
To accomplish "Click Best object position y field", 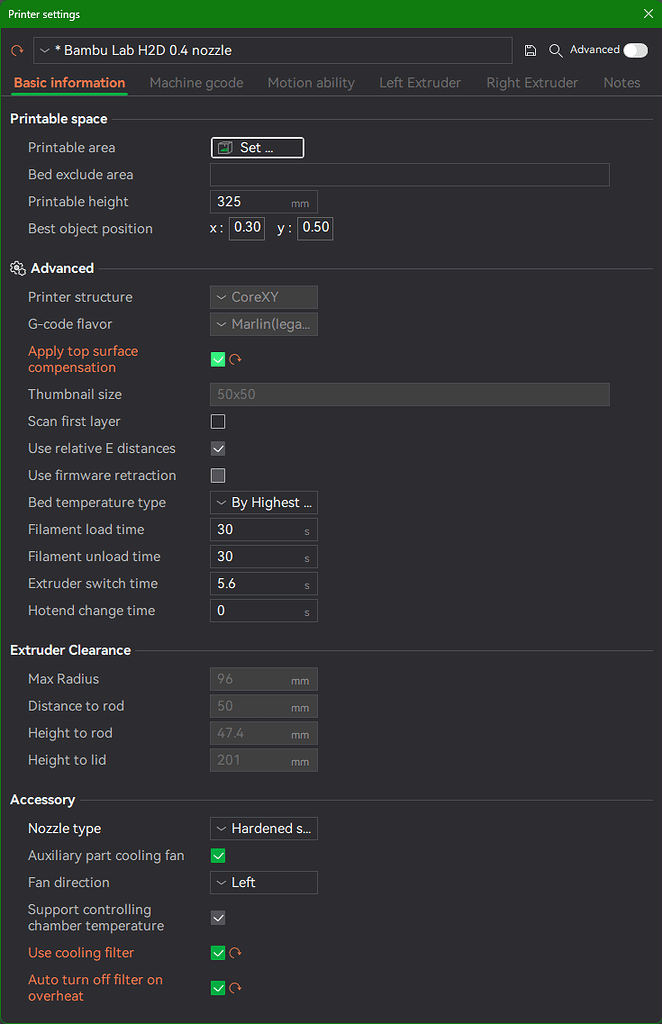I will click(x=315, y=228).
